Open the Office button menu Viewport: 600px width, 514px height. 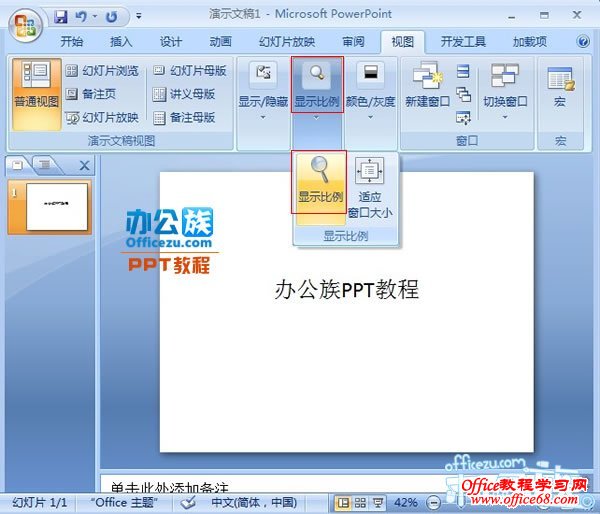25,26
